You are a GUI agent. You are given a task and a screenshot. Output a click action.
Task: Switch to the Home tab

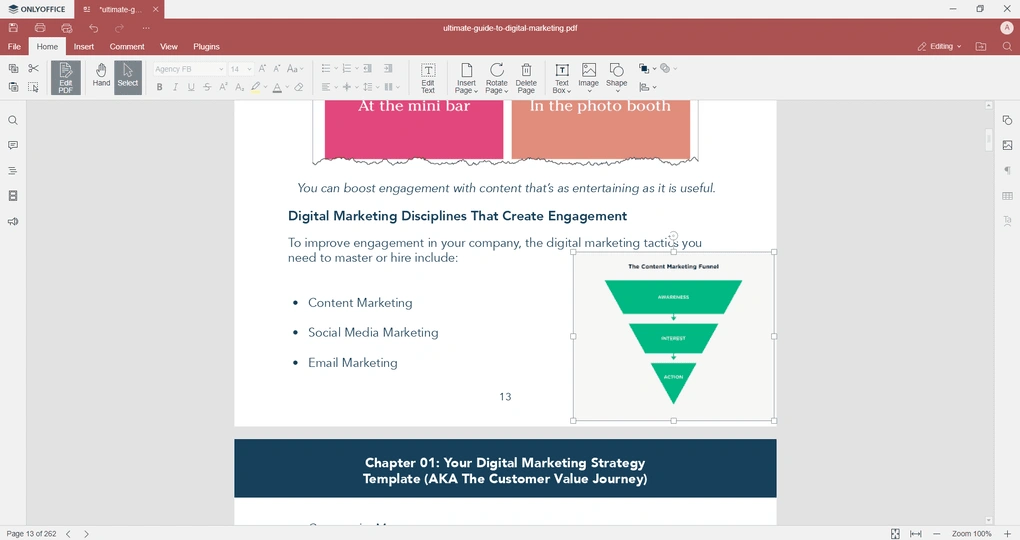[47, 47]
